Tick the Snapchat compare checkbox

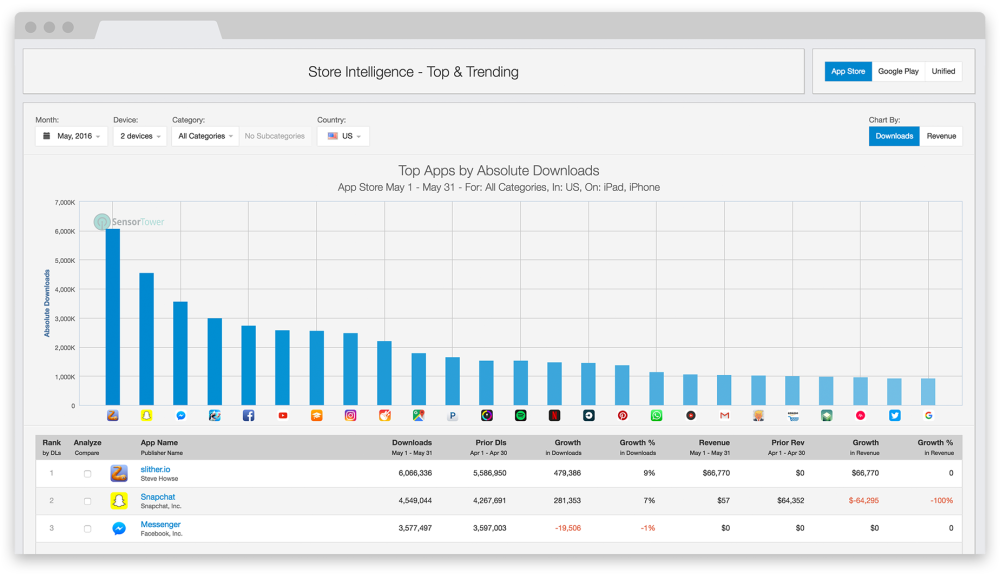coord(88,501)
